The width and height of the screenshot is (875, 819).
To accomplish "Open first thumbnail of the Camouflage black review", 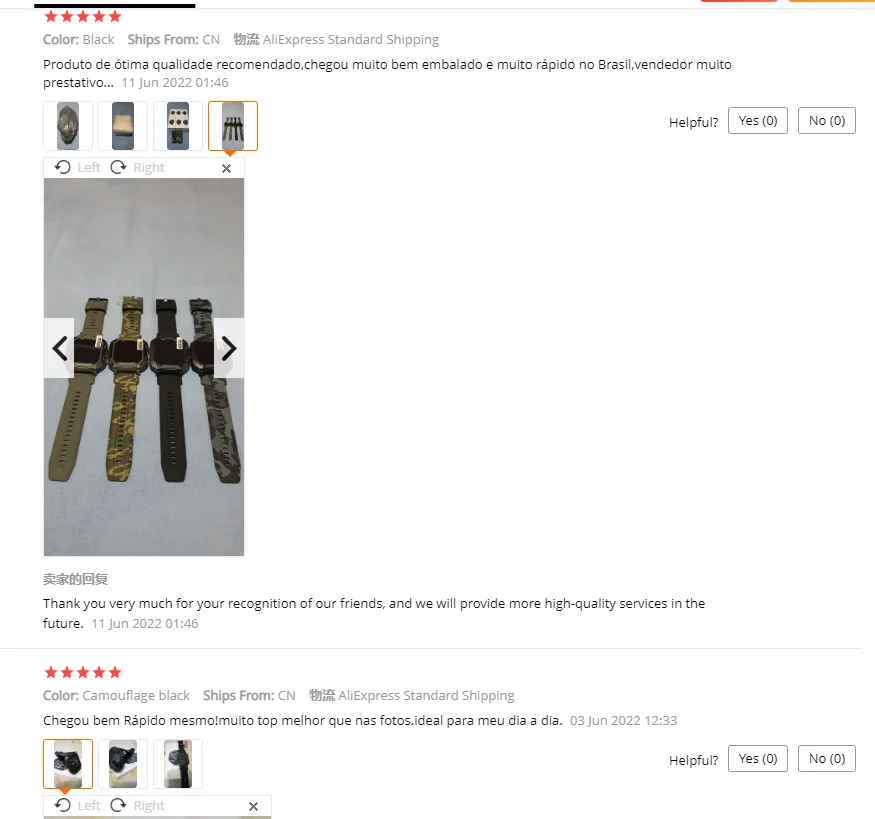I will click(x=68, y=764).
